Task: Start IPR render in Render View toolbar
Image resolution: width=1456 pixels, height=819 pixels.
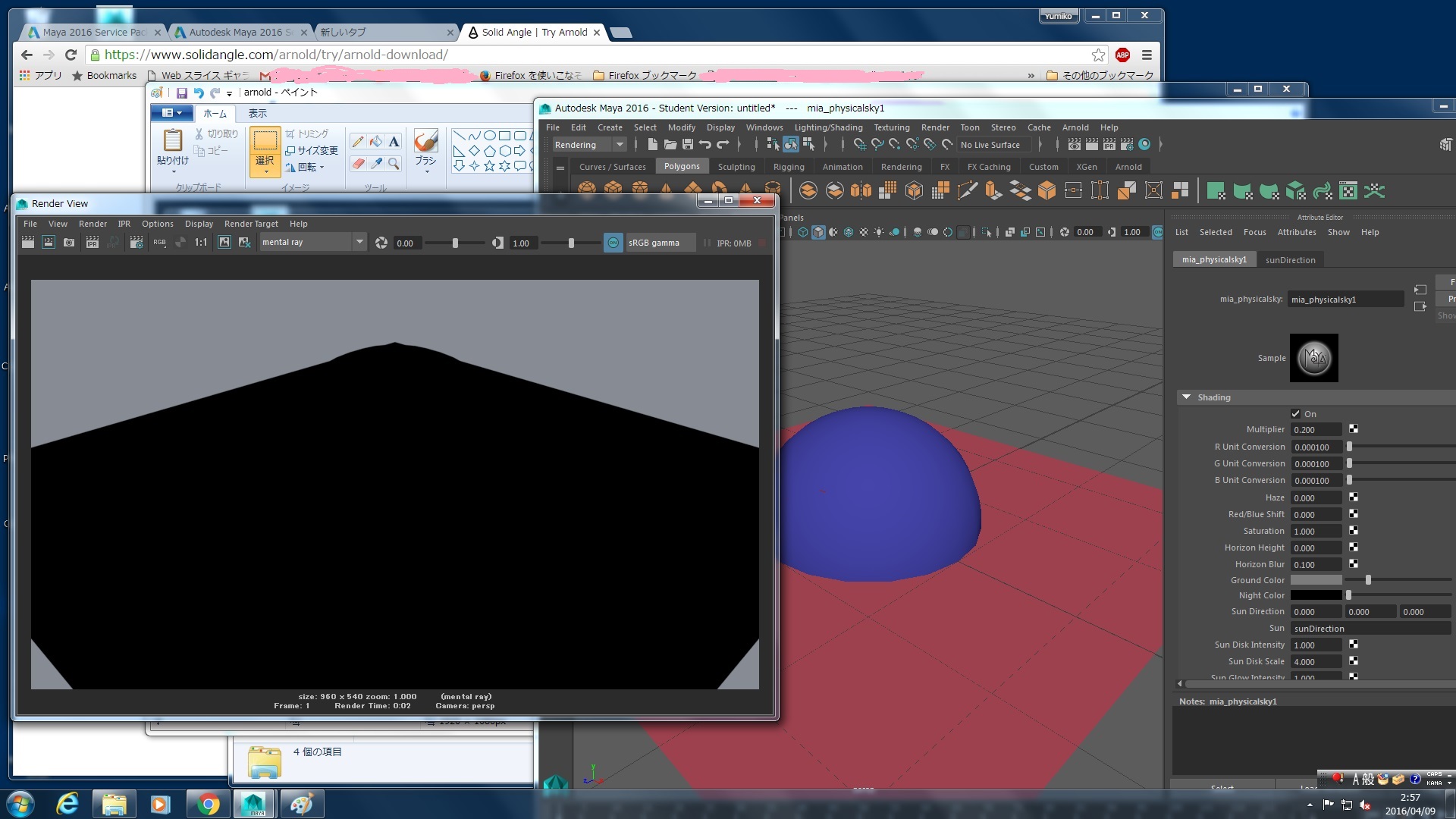Action: 93,243
